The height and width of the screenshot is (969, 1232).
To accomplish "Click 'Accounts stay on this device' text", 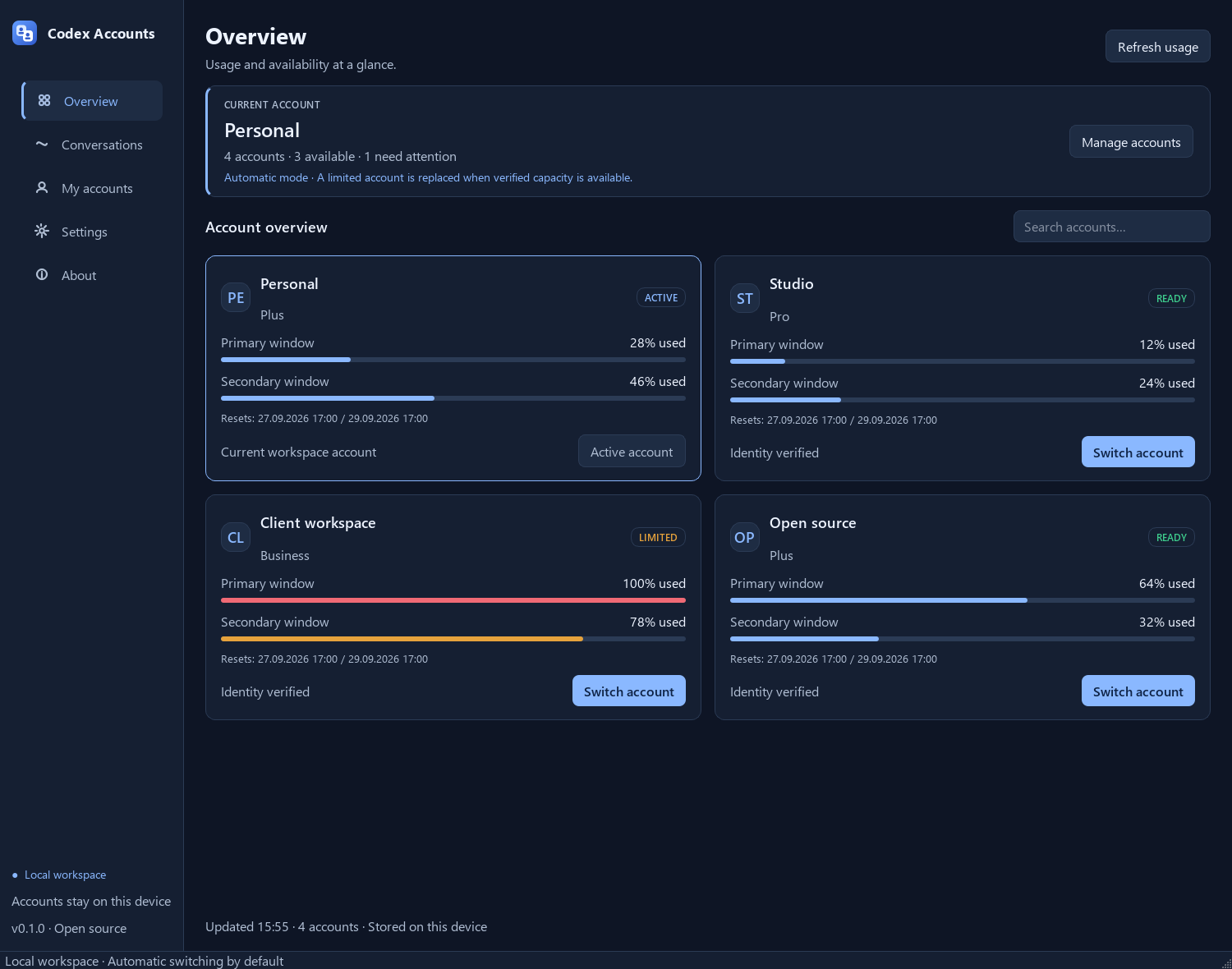I will point(91,901).
